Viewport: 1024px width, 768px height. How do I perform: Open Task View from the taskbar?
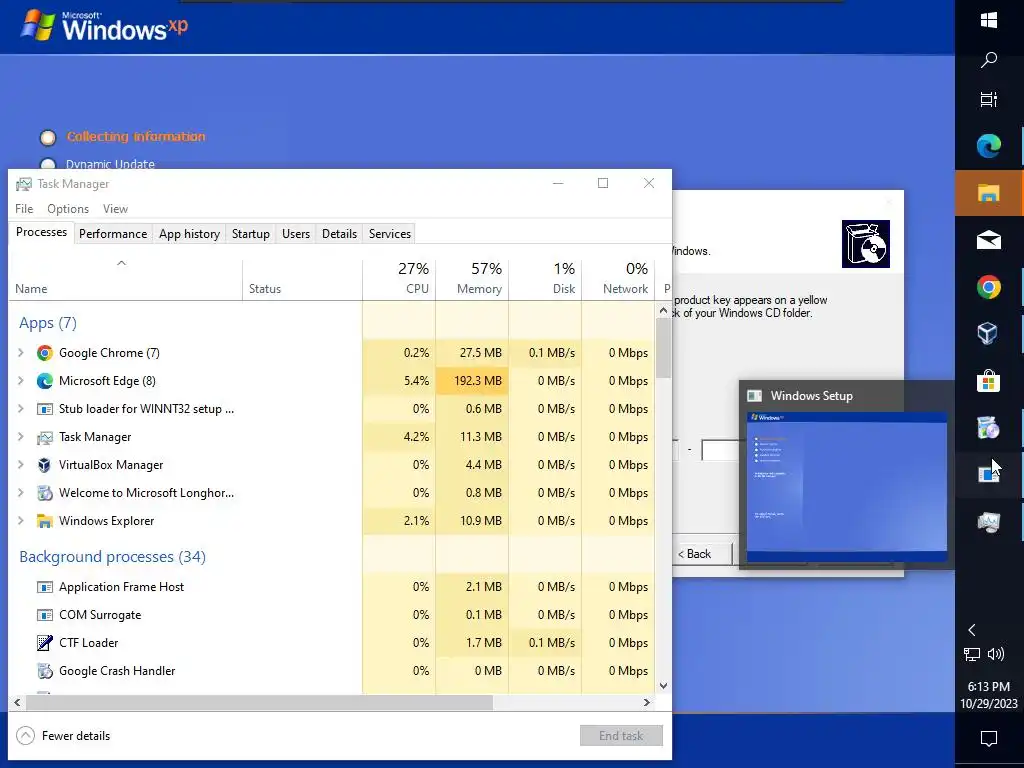click(989, 99)
